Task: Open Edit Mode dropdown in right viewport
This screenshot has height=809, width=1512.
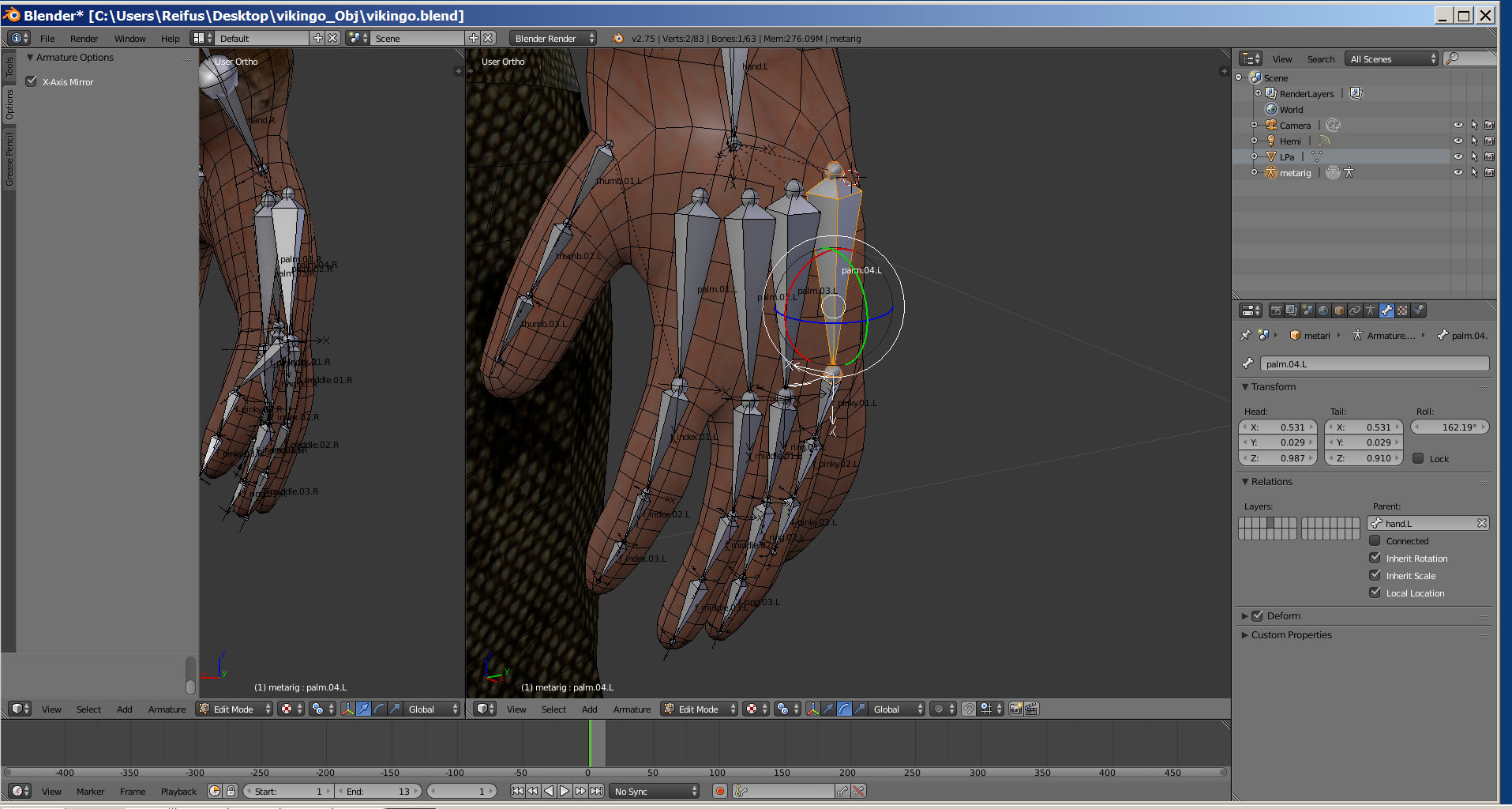Action: point(700,709)
